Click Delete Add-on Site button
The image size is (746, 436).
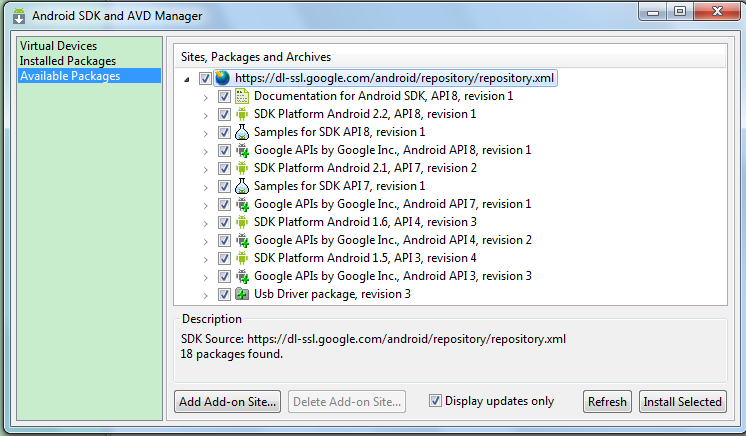tap(347, 402)
